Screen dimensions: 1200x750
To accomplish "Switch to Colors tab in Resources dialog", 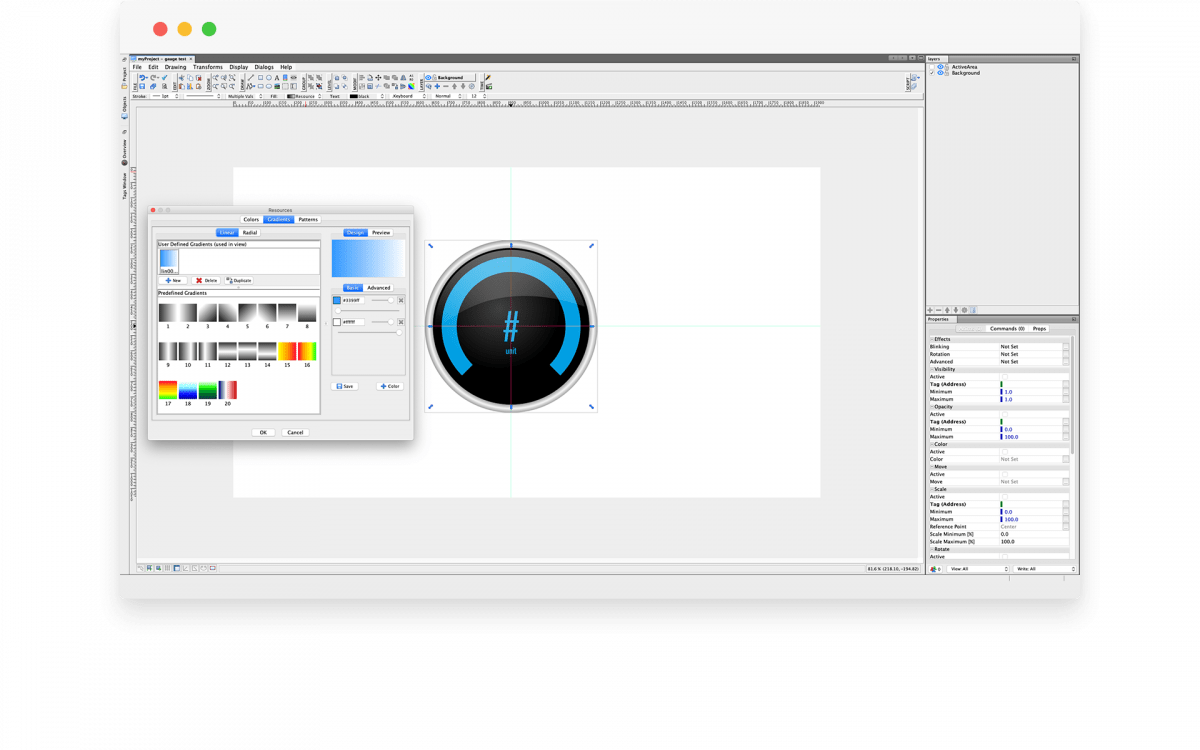I will [x=251, y=219].
